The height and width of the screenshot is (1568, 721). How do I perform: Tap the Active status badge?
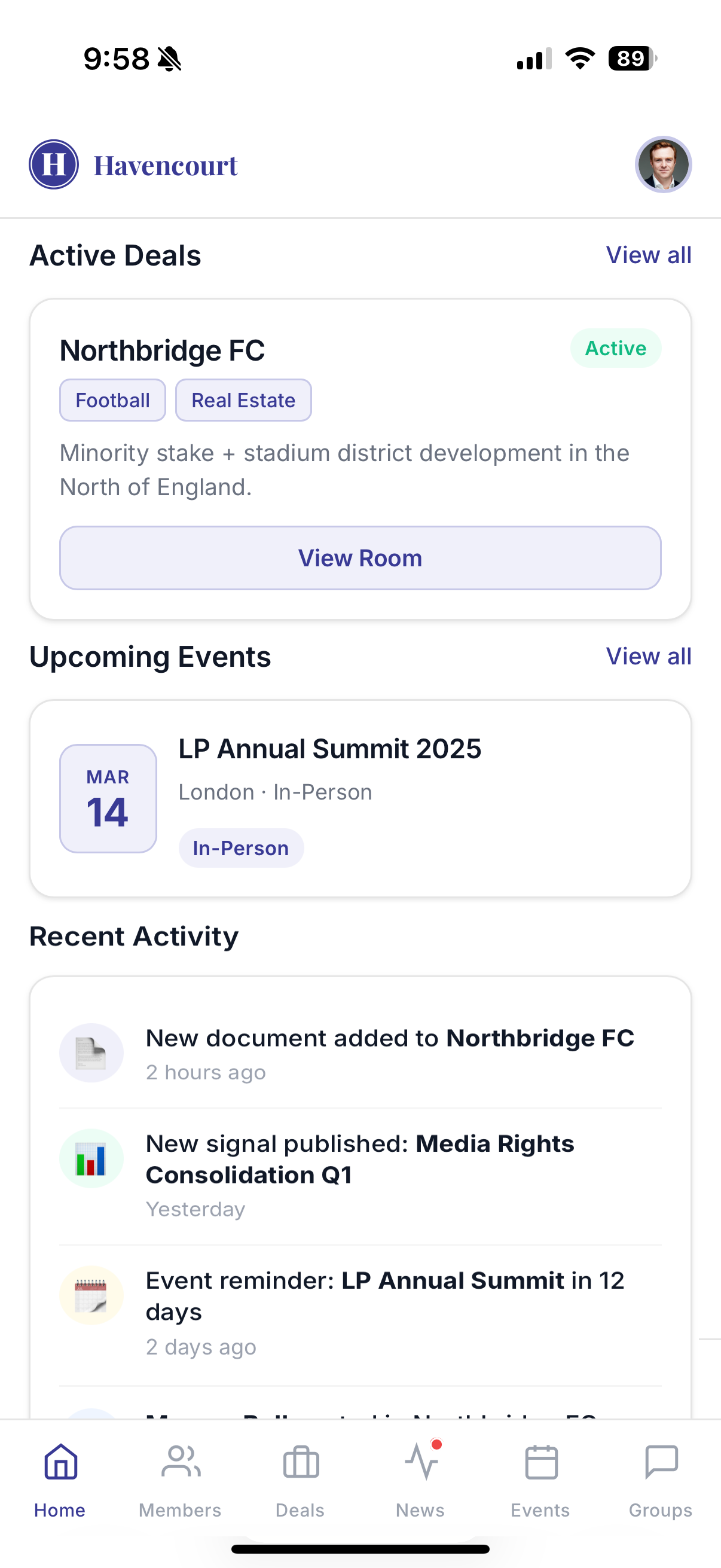click(615, 348)
